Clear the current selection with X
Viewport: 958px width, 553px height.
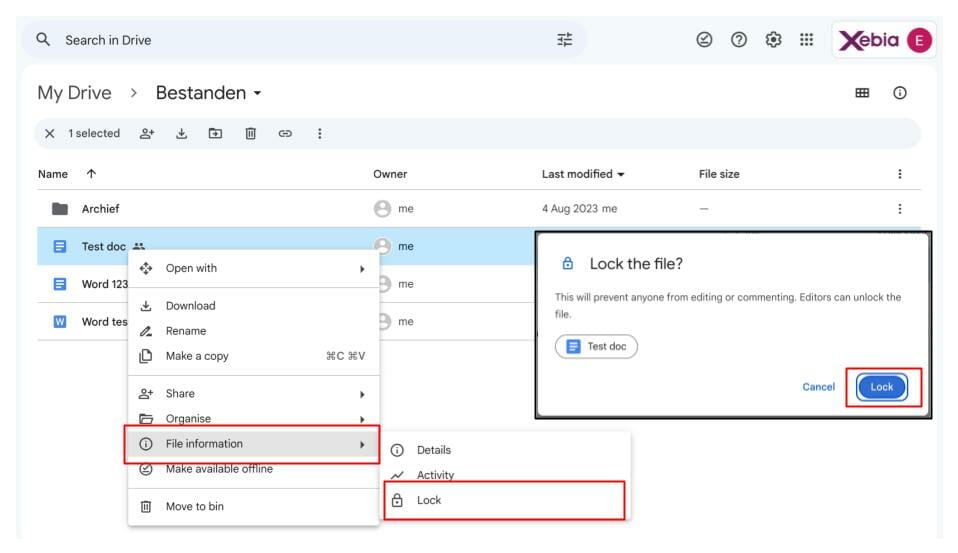(49, 133)
